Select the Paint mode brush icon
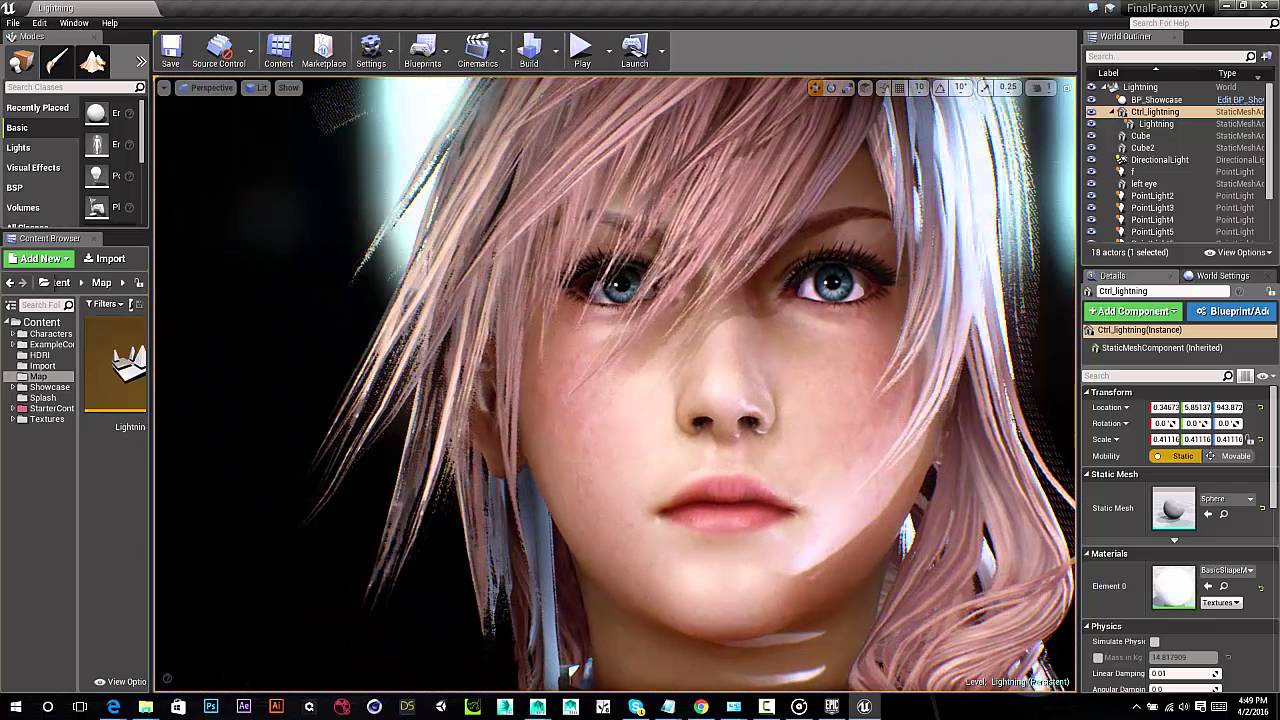The image size is (1280, 720). point(57,62)
